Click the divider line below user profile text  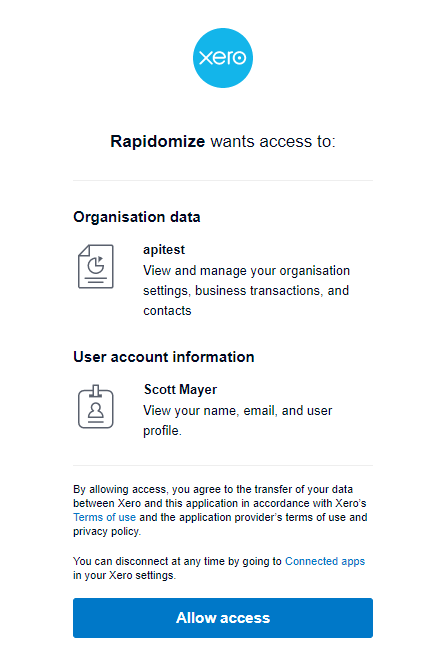point(223,465)
